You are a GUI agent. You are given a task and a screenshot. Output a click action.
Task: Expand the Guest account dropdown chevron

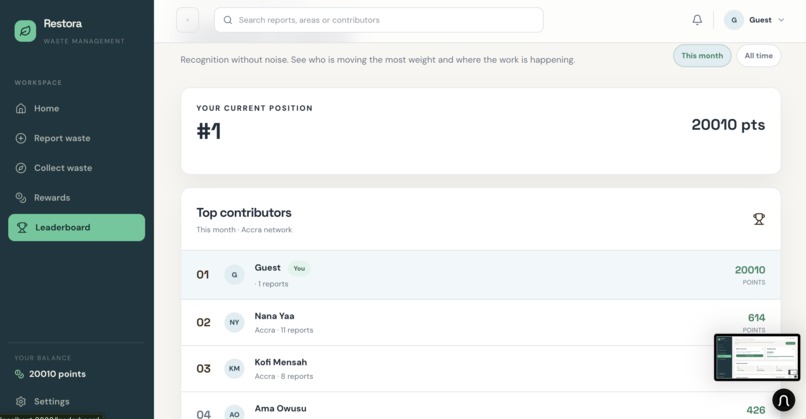tap(781, 20)
